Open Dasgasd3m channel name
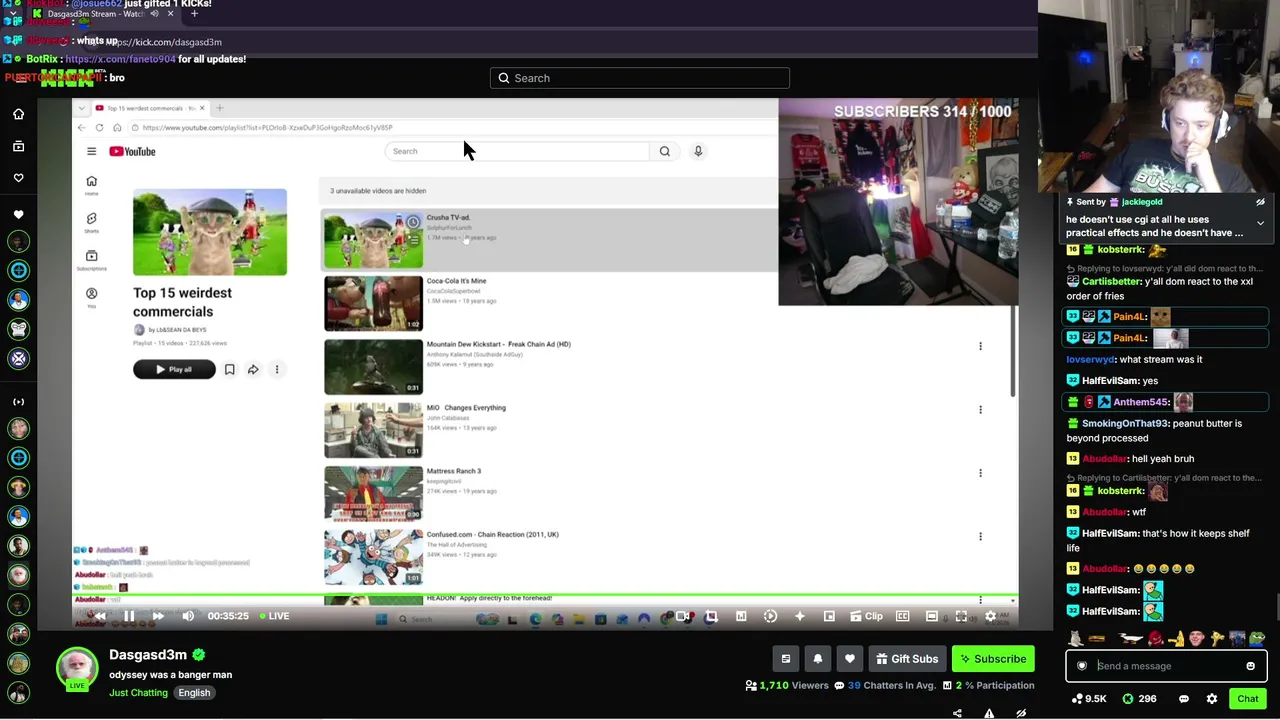Viewport: 1280px width, 720px height. (x=148, y=655)
